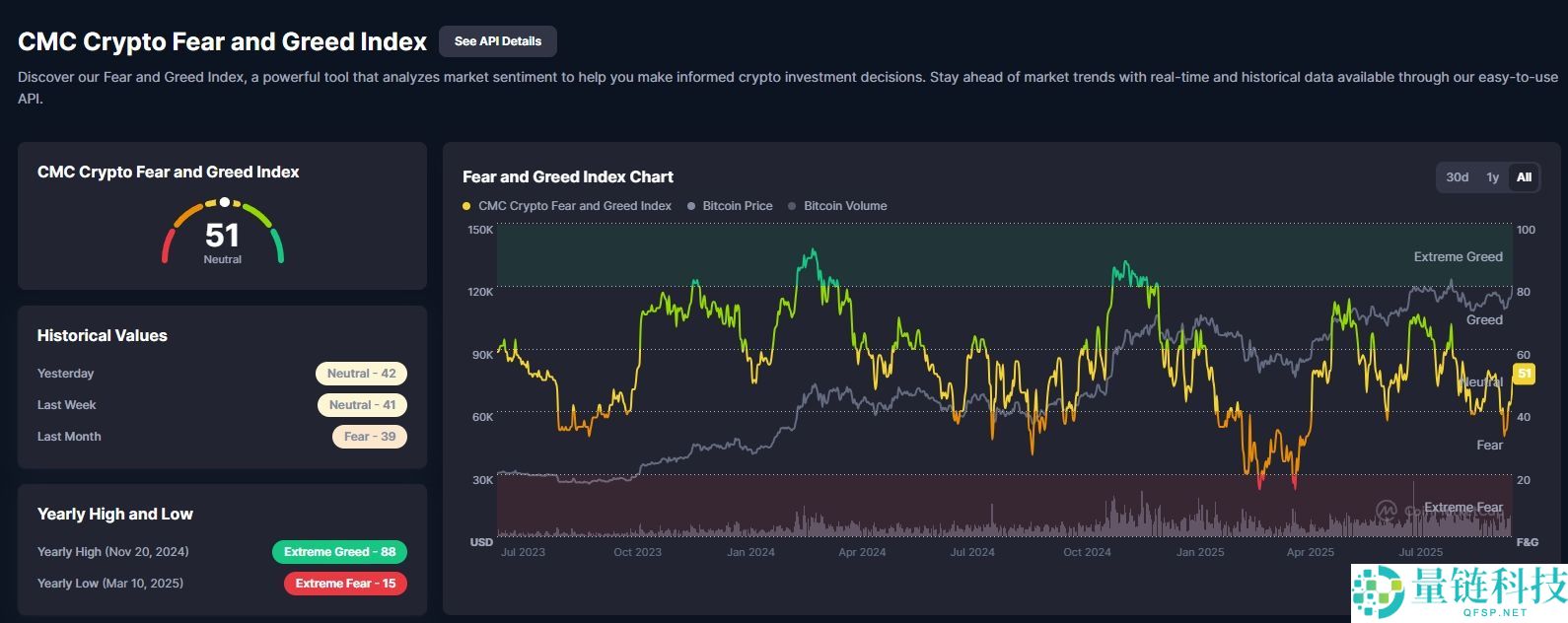Click the Extreme Fear - 15 red badge

point(345,584)
